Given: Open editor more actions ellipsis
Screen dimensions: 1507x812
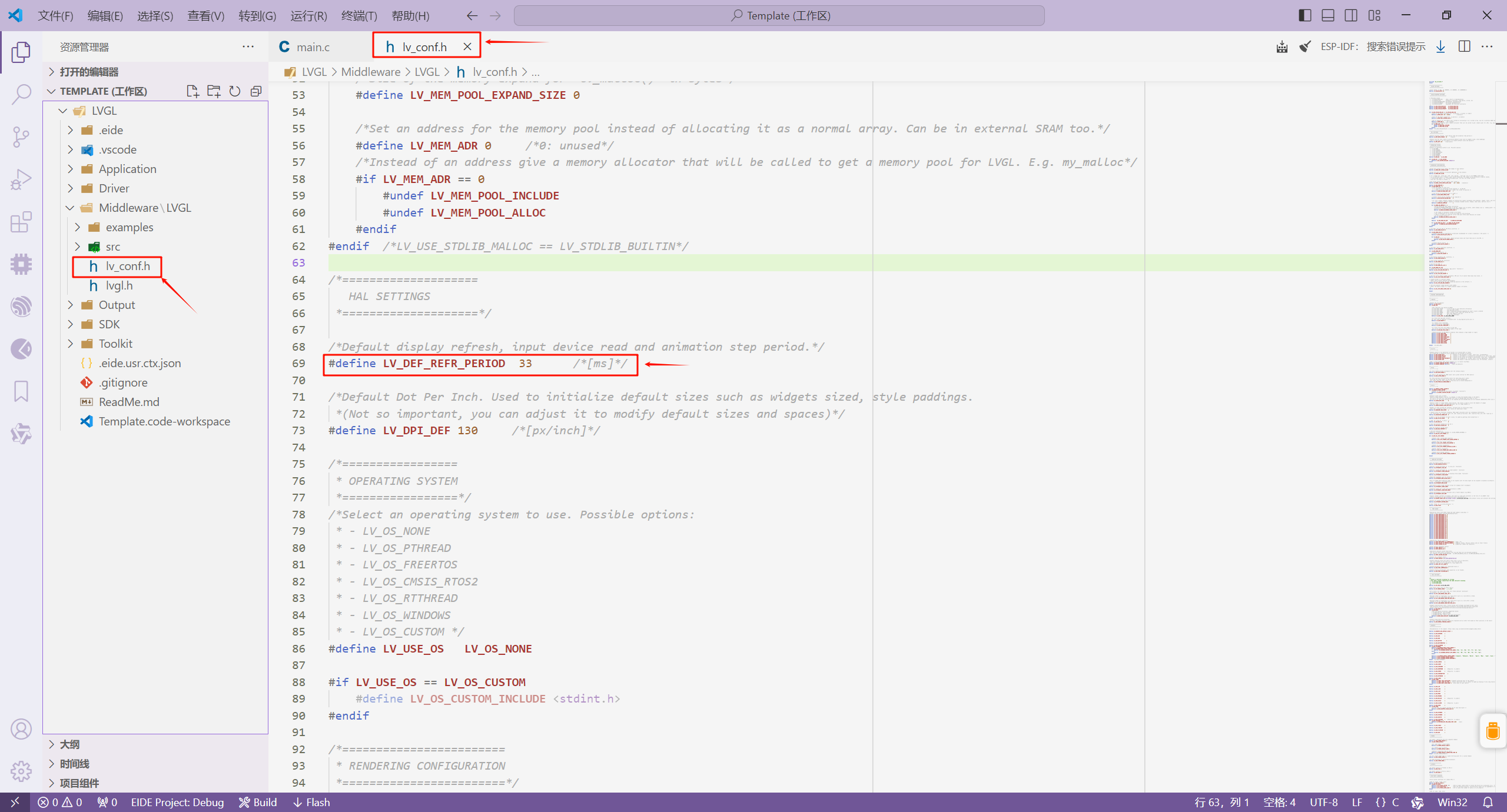Looking at the screenshot, I should pyautogui.click(x=1487, y=46).
